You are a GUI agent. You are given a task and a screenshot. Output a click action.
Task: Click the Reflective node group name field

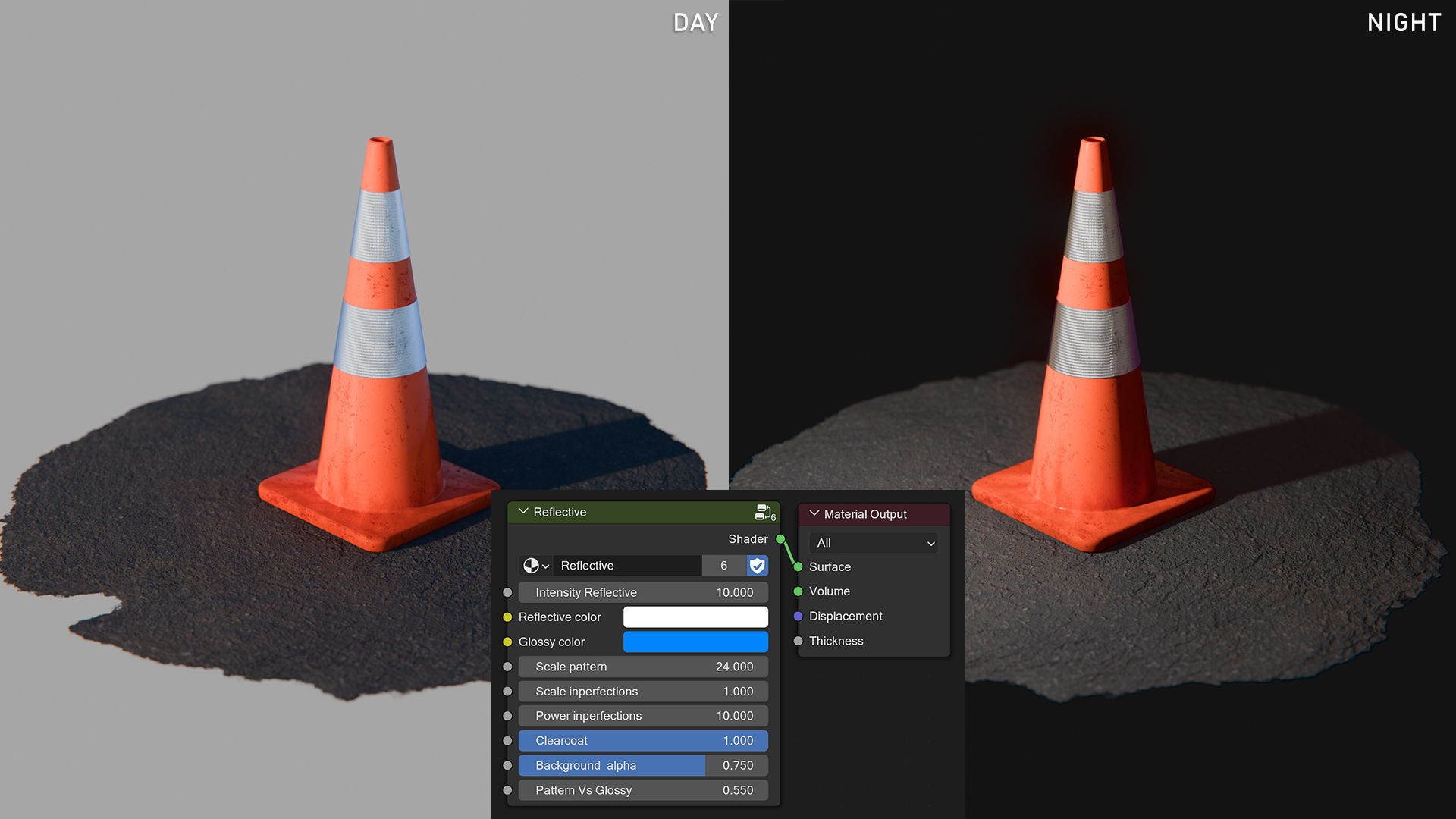tap(627, 566)
